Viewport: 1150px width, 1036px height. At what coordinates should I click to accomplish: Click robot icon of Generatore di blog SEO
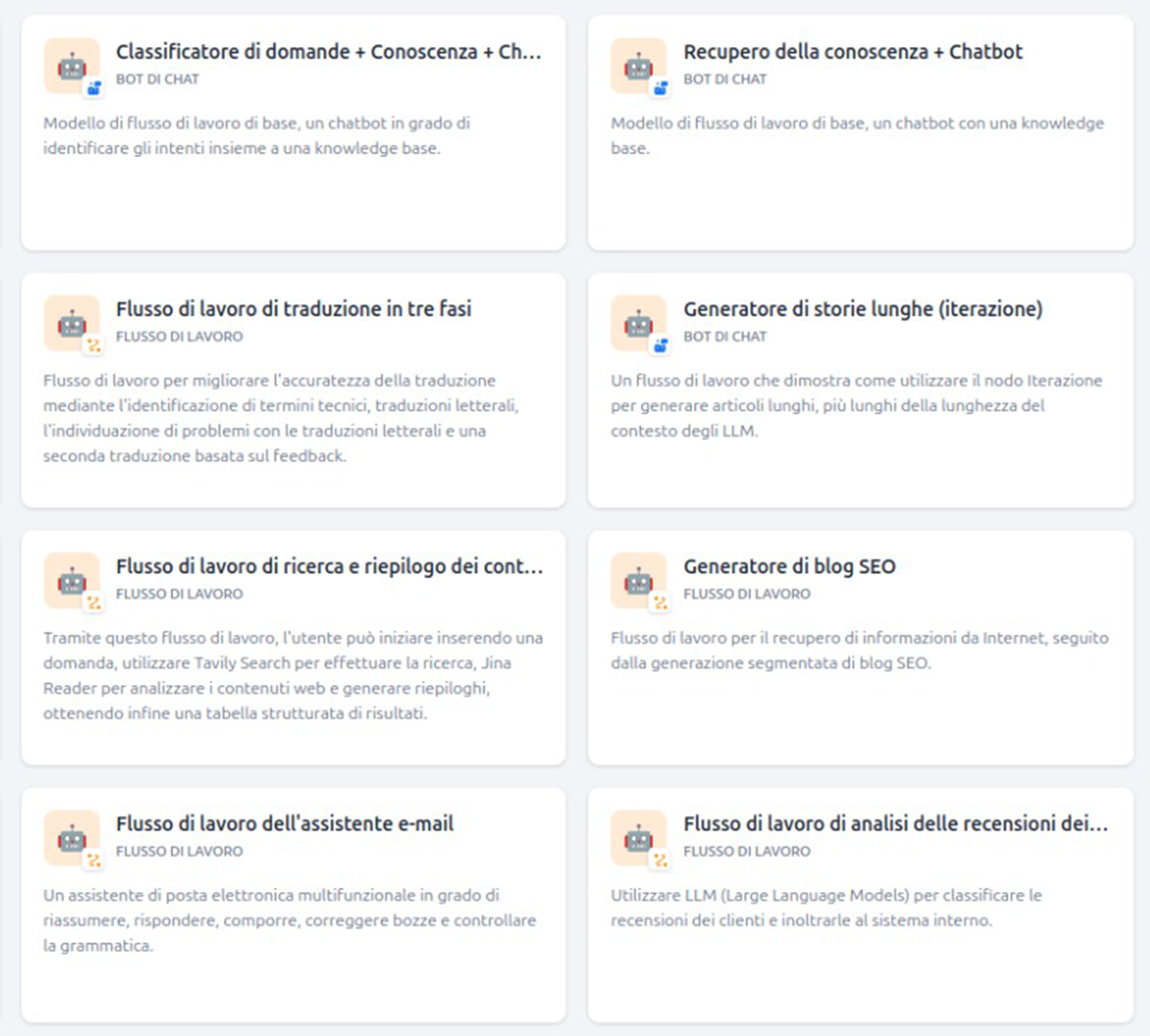(639, 580)
